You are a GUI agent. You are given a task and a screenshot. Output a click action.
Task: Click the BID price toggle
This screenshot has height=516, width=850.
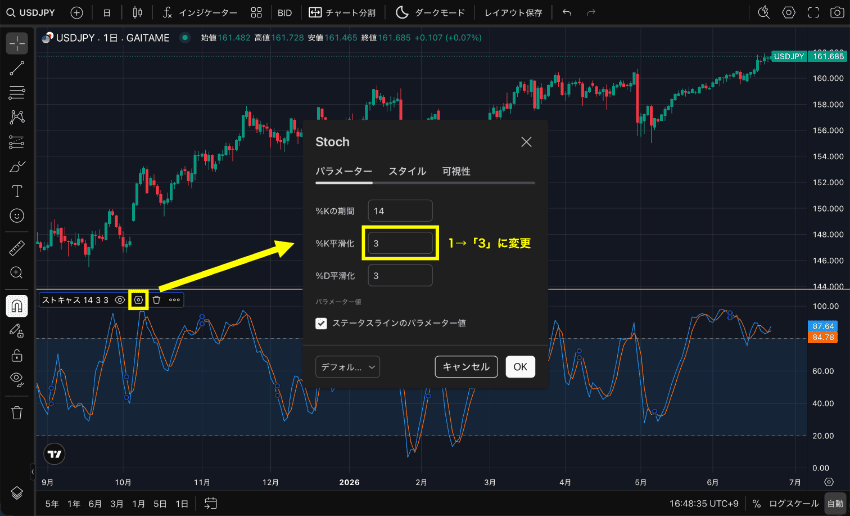[285, 12]
